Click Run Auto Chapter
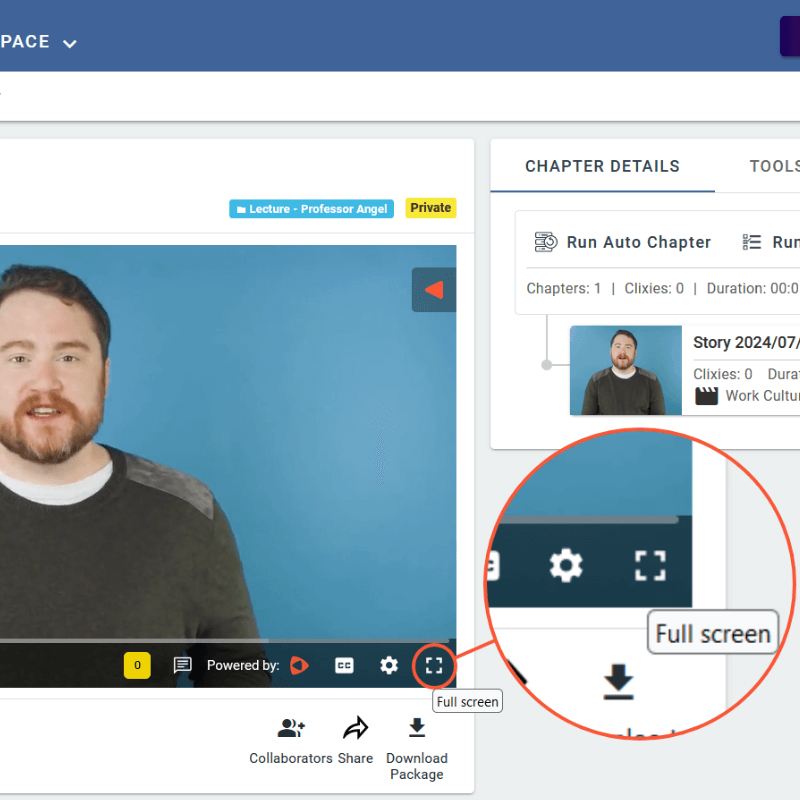 point(622,242)
